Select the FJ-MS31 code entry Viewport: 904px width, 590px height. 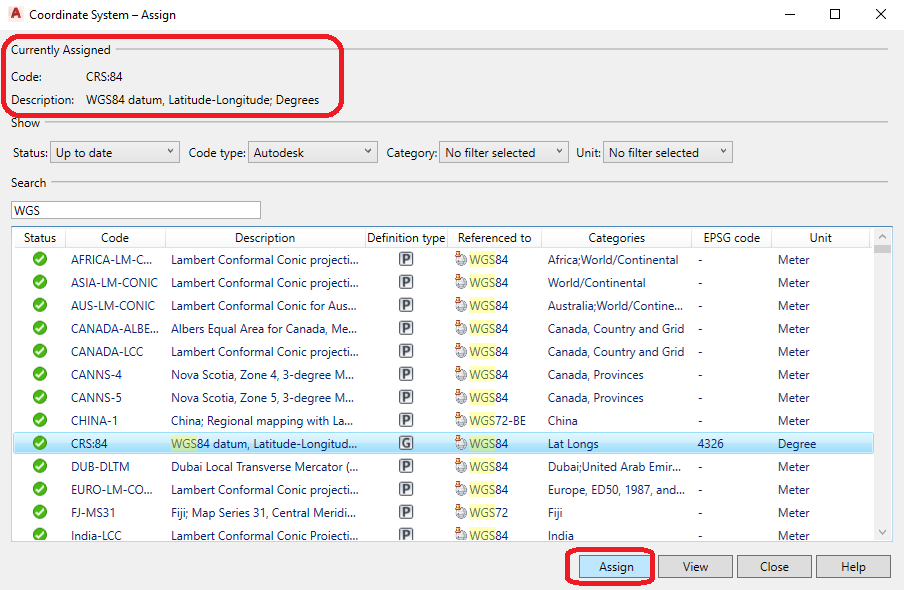coord(93,512)
